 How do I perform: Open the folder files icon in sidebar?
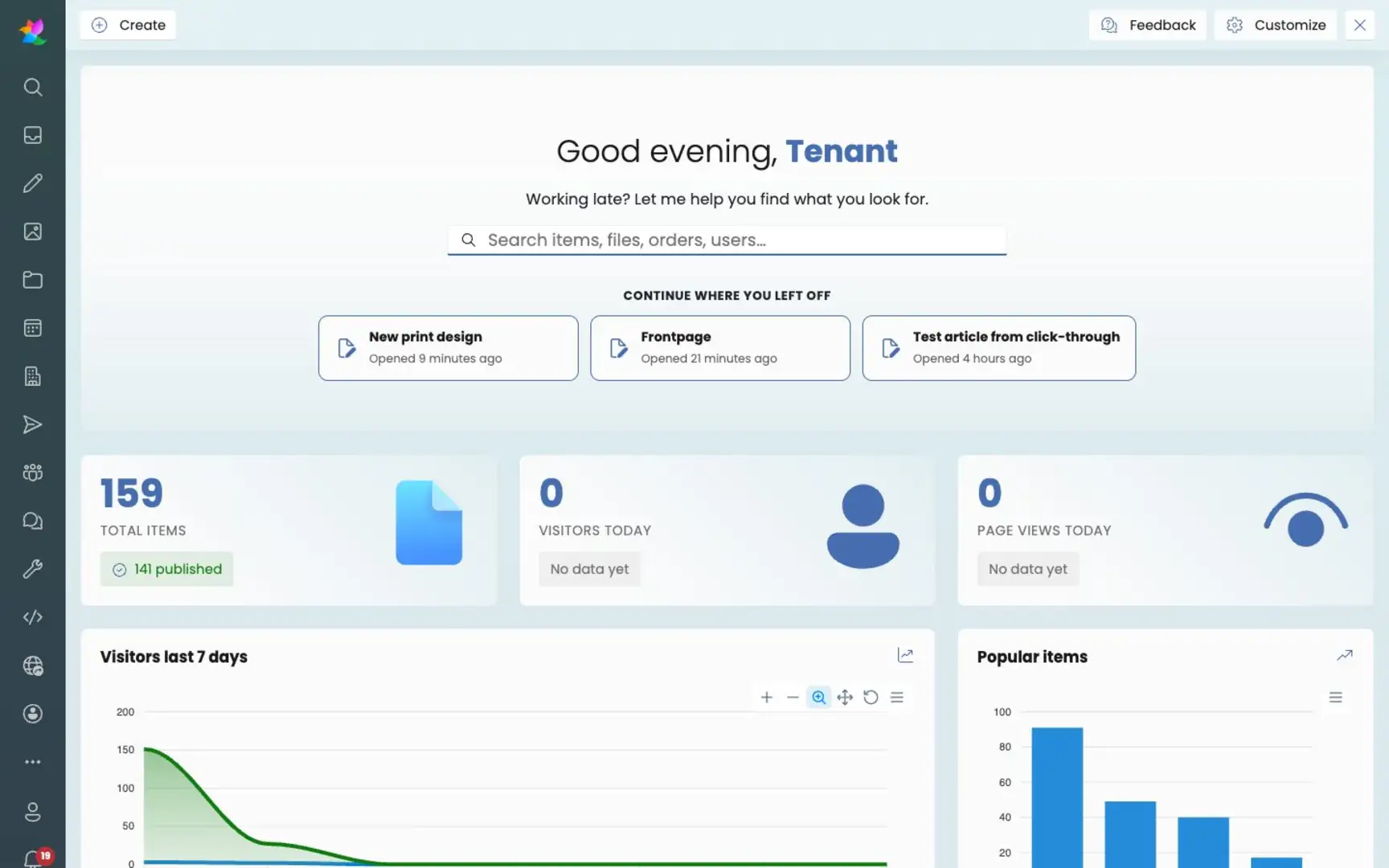[32, 280]
